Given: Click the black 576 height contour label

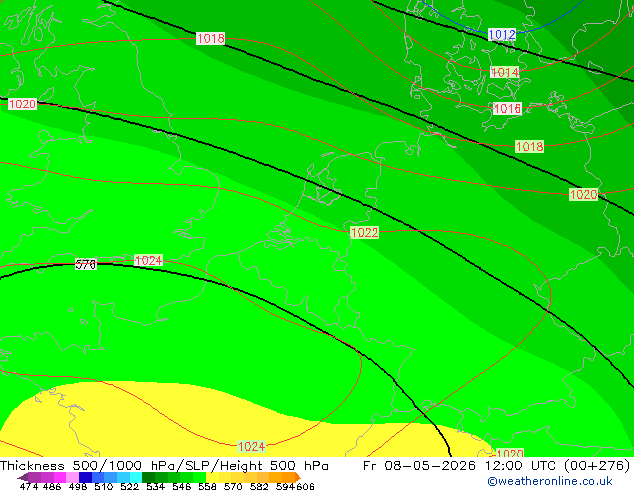Looking at the screenshot, I should [x=86, y=264].
